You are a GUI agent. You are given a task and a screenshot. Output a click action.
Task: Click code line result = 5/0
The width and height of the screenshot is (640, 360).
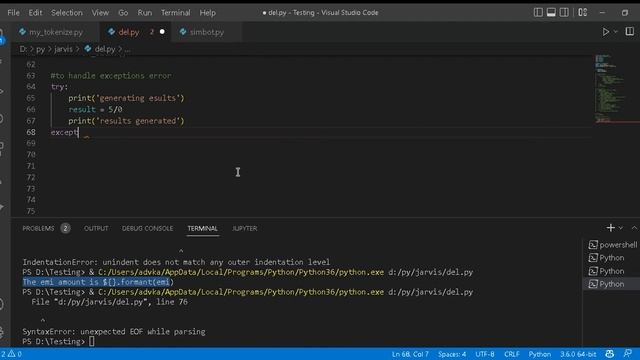pos(95,109)
